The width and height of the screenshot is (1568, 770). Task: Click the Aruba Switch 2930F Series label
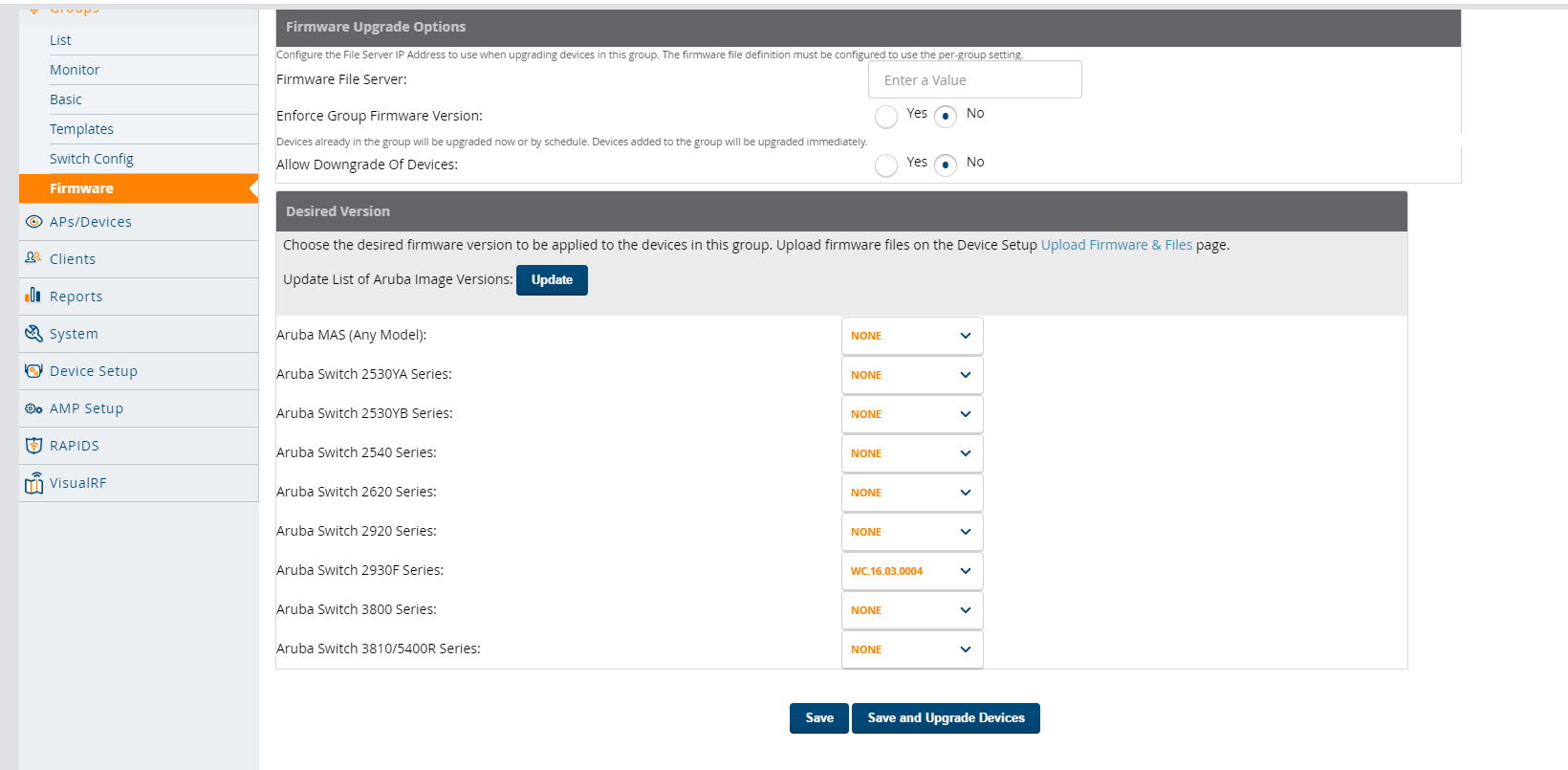[x=360, y=570]
